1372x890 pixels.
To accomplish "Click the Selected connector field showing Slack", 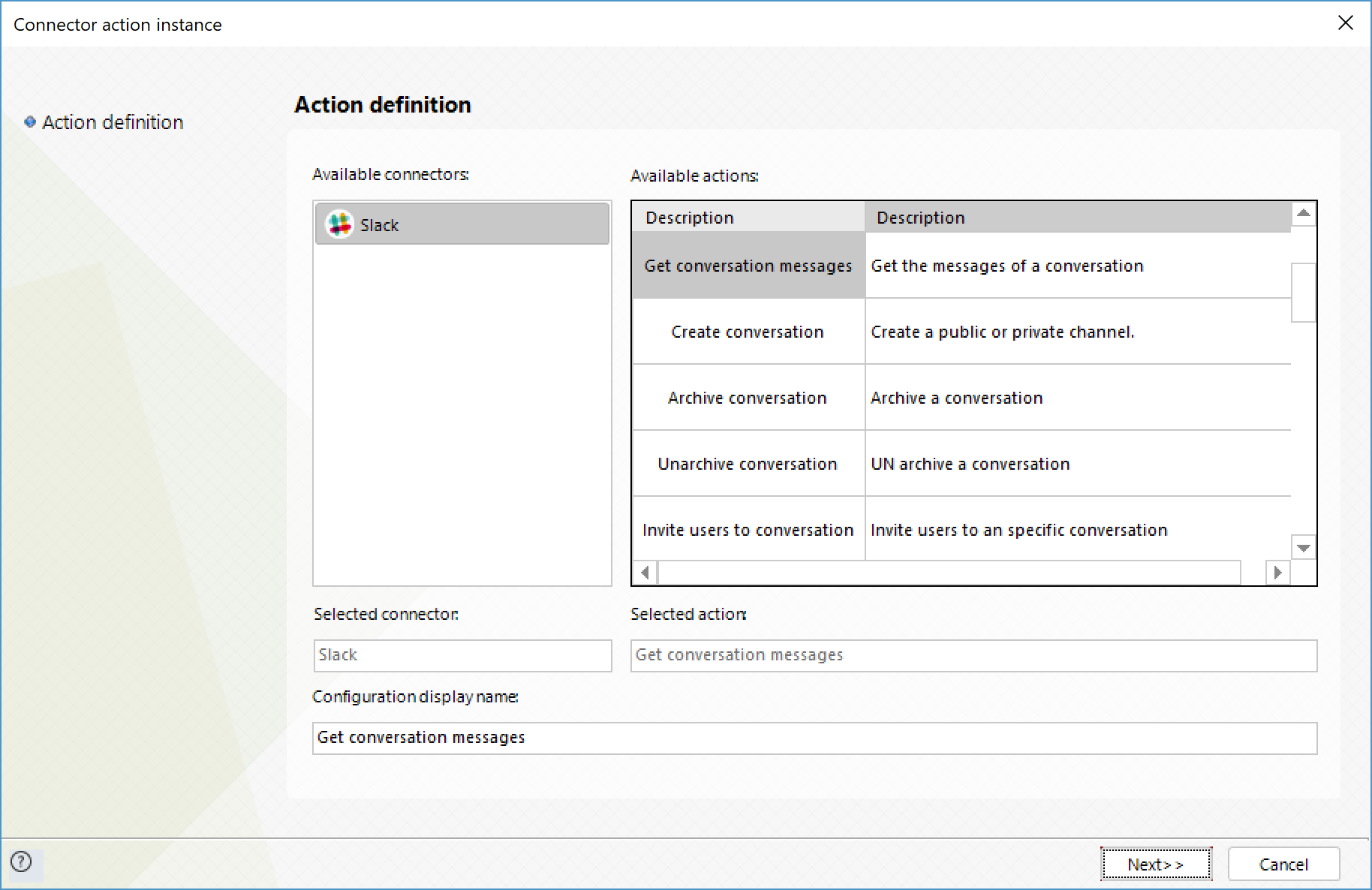I will coord(462,655).
